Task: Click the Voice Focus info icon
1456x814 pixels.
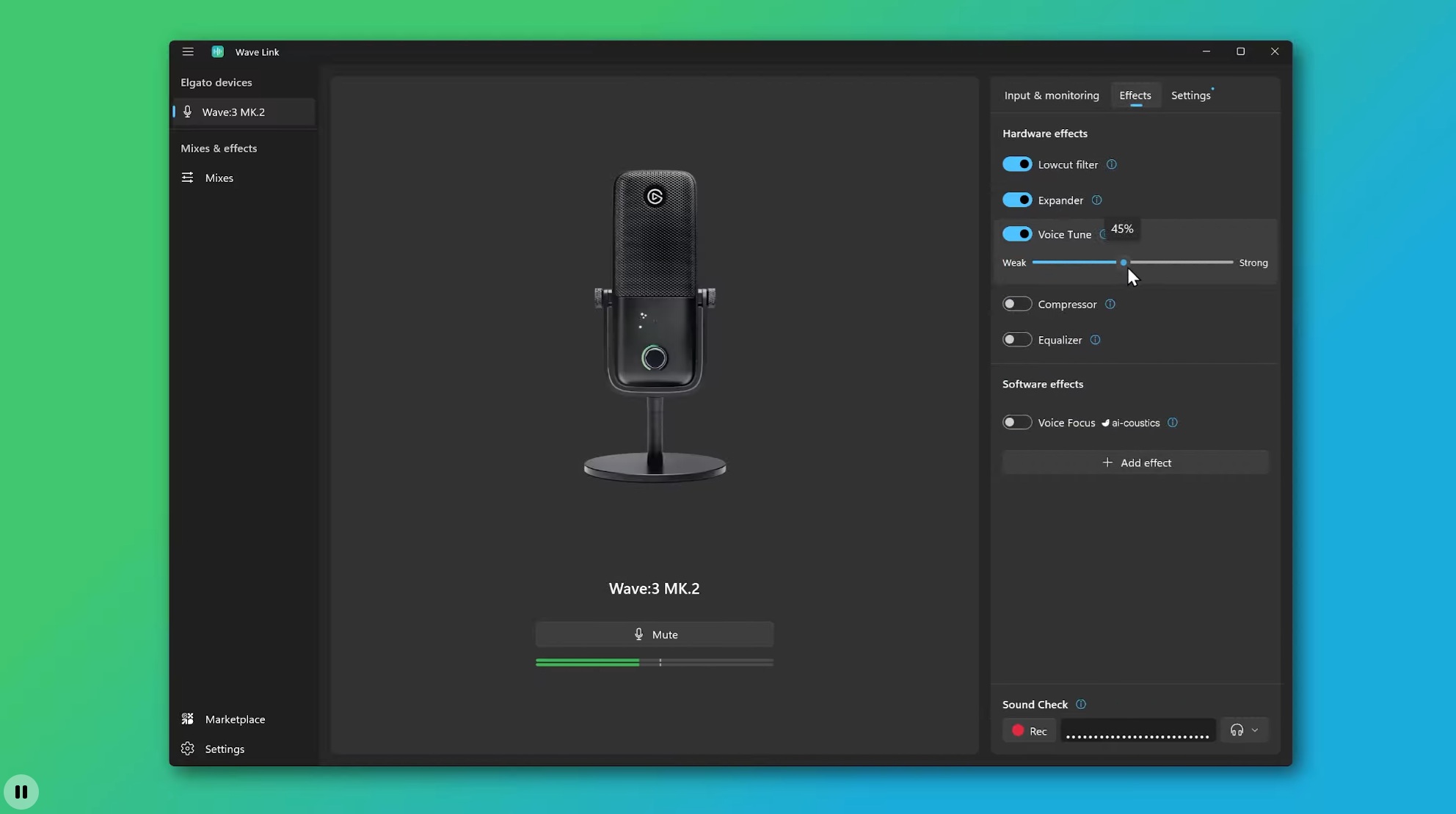Action: [1173, 423]
